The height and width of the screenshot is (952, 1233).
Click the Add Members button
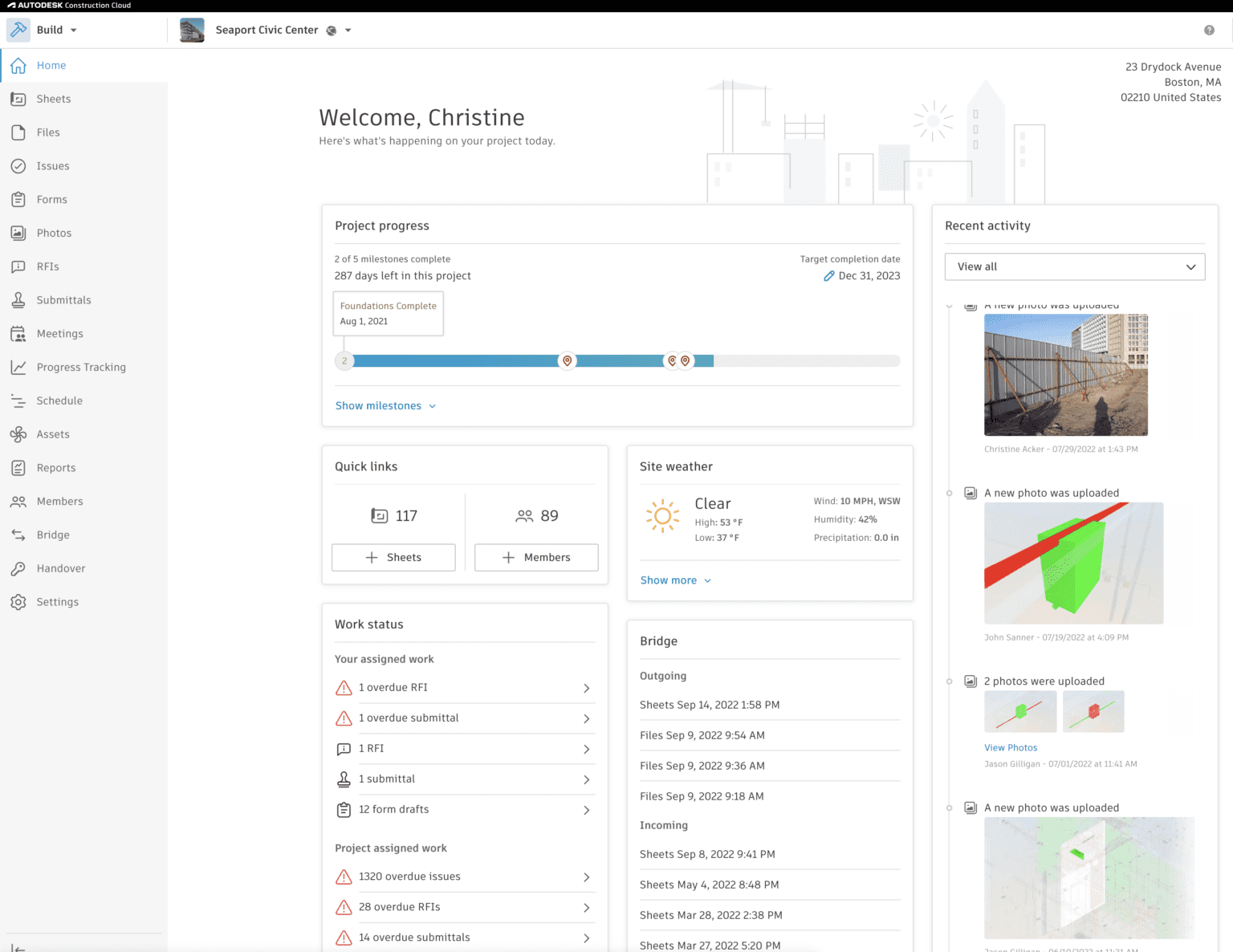tap(535, 557)
